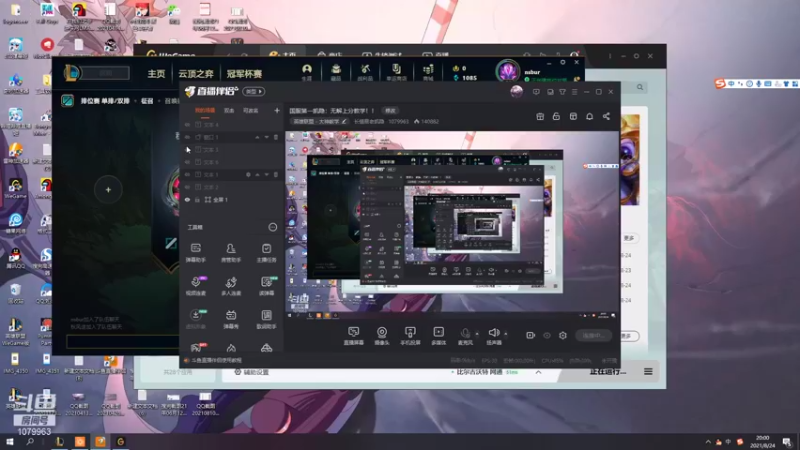
Task: Move 文本1 source down one layer
Action: 266,174
